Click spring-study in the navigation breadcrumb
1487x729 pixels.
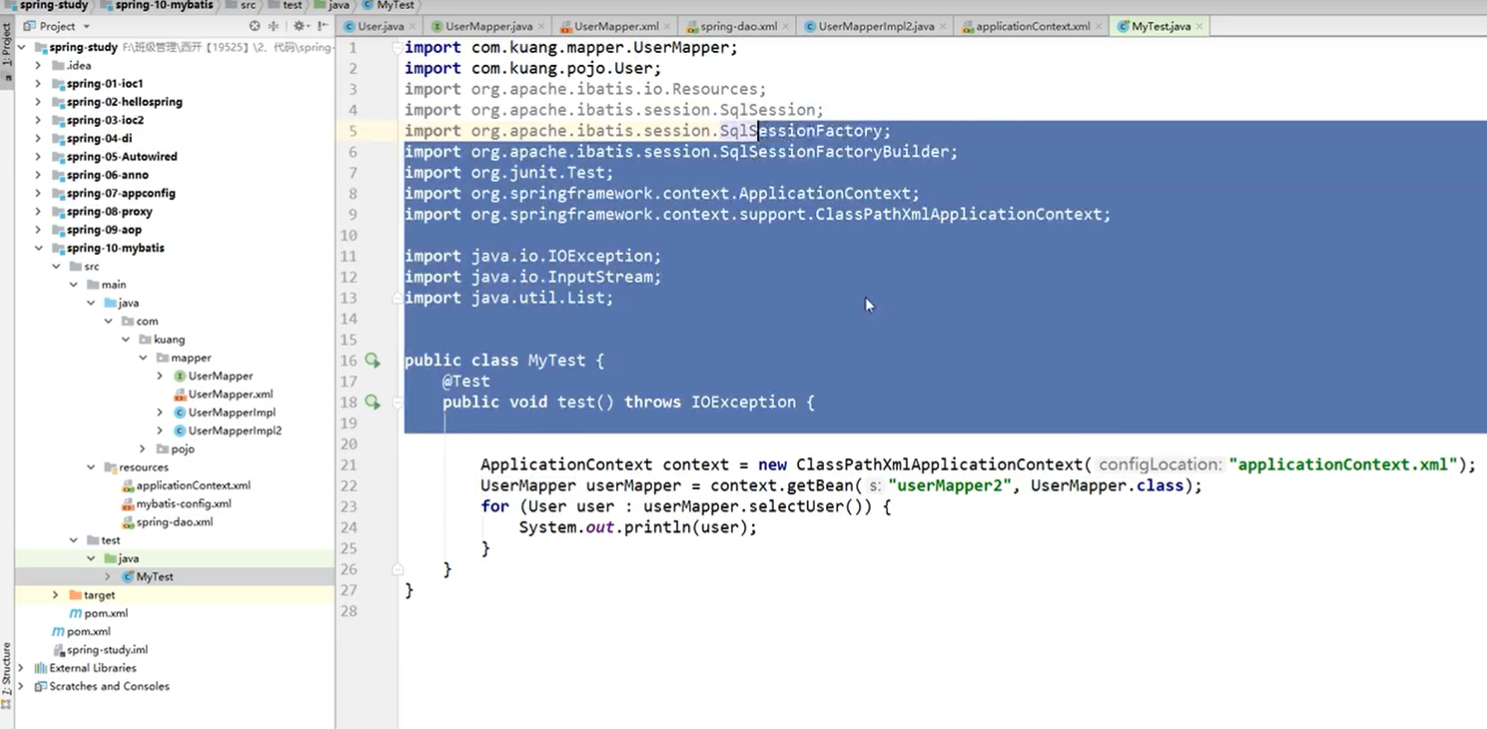[46, 5]
